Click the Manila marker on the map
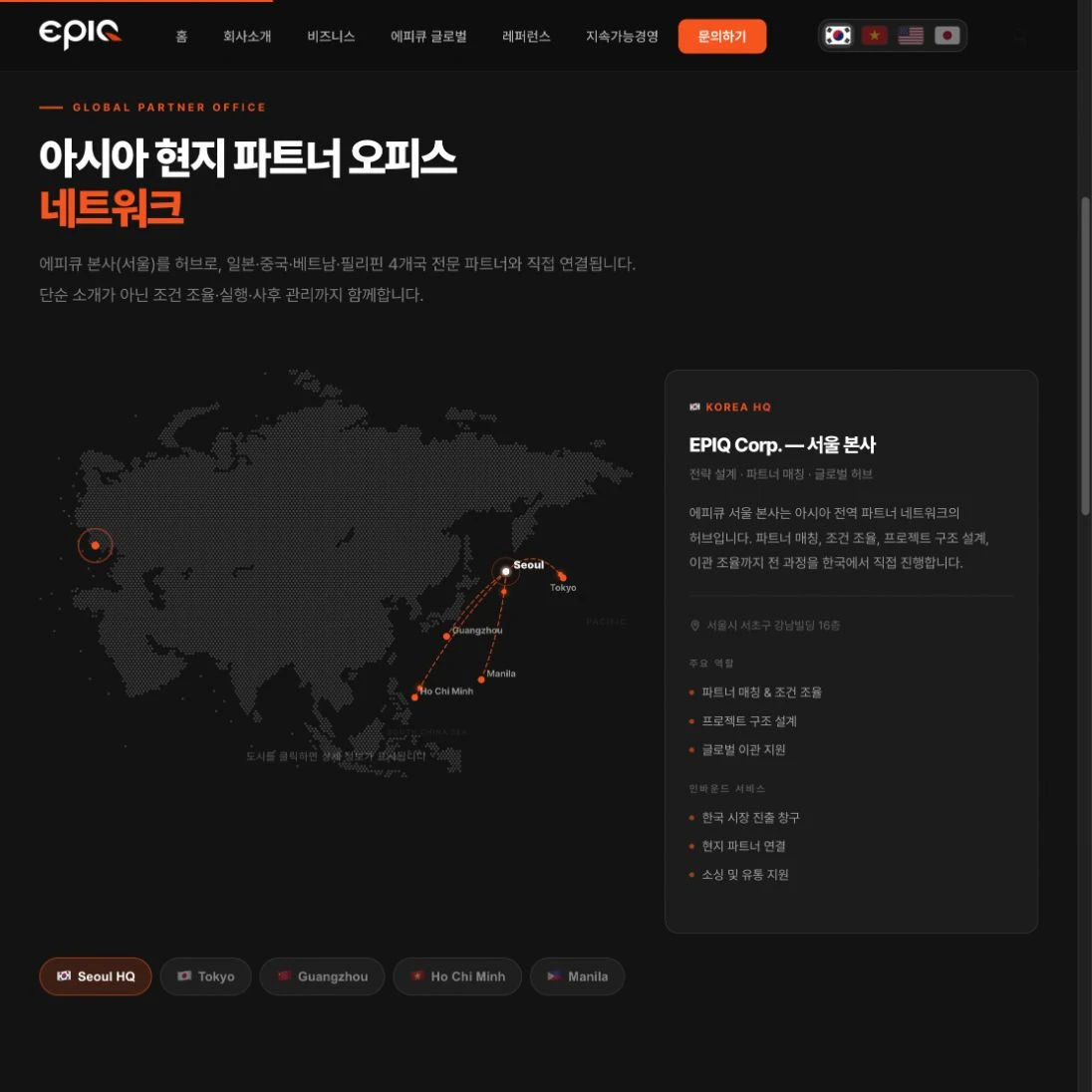1092x1092 pixels. (x=481, y=680)
